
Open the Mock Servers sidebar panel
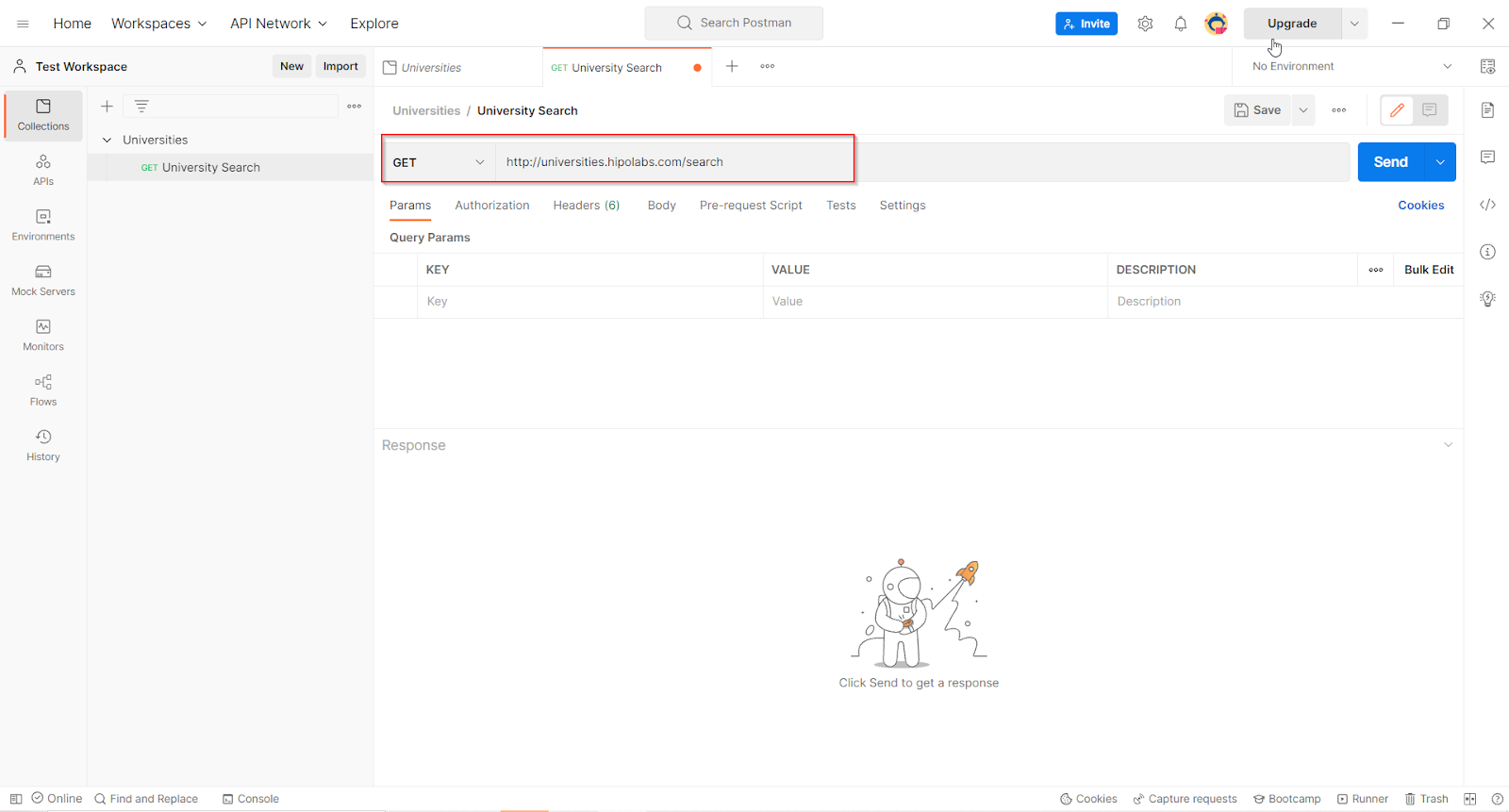pyautogui.click(x=43, y=280)
